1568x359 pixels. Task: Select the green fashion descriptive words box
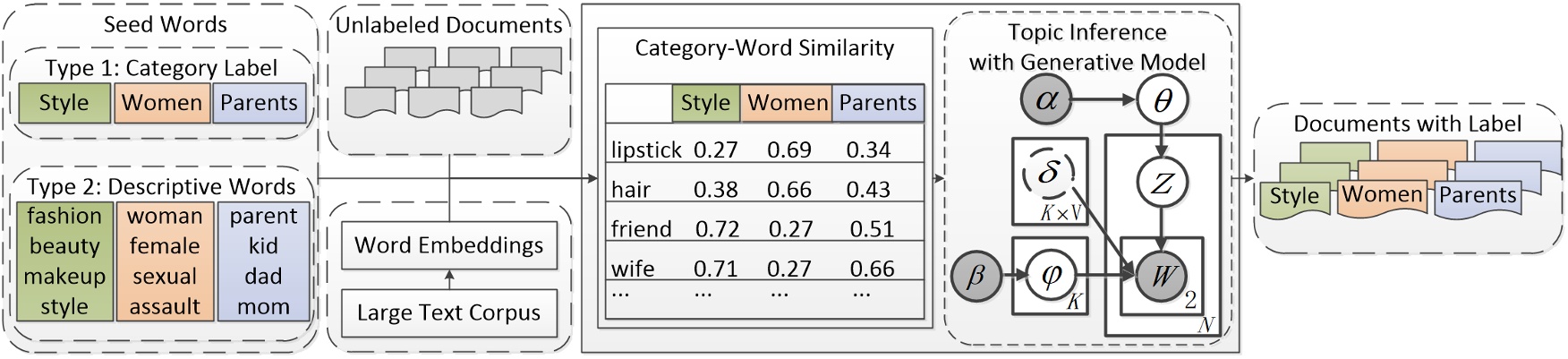click(x=64, y=261)
